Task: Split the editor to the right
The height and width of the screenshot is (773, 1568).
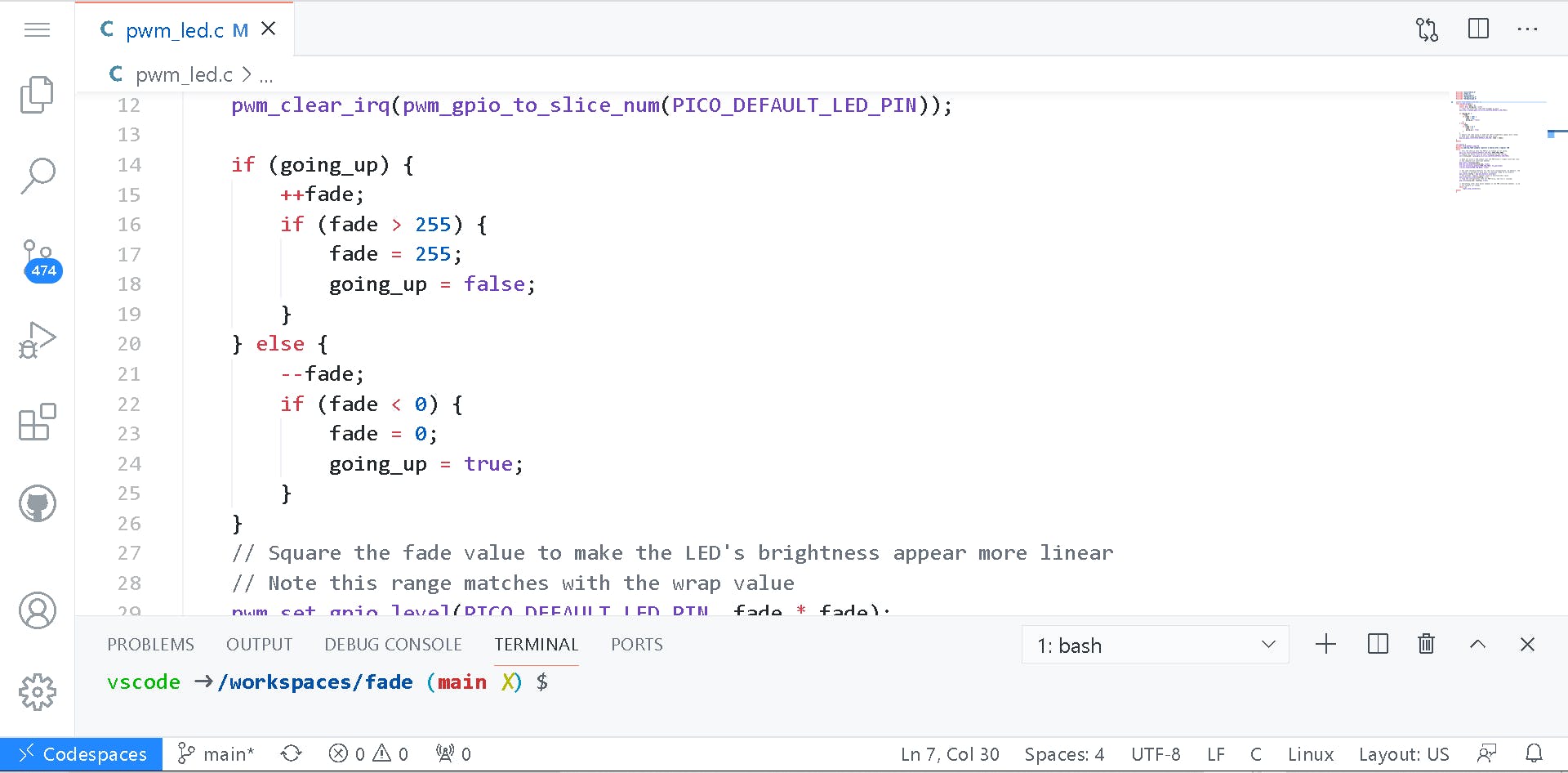Action: (1478, 29)
